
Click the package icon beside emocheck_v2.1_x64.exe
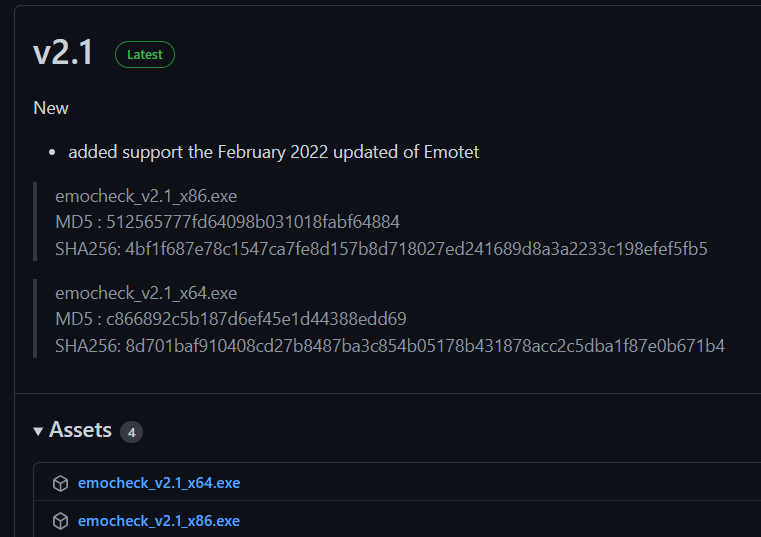(60, 483)
